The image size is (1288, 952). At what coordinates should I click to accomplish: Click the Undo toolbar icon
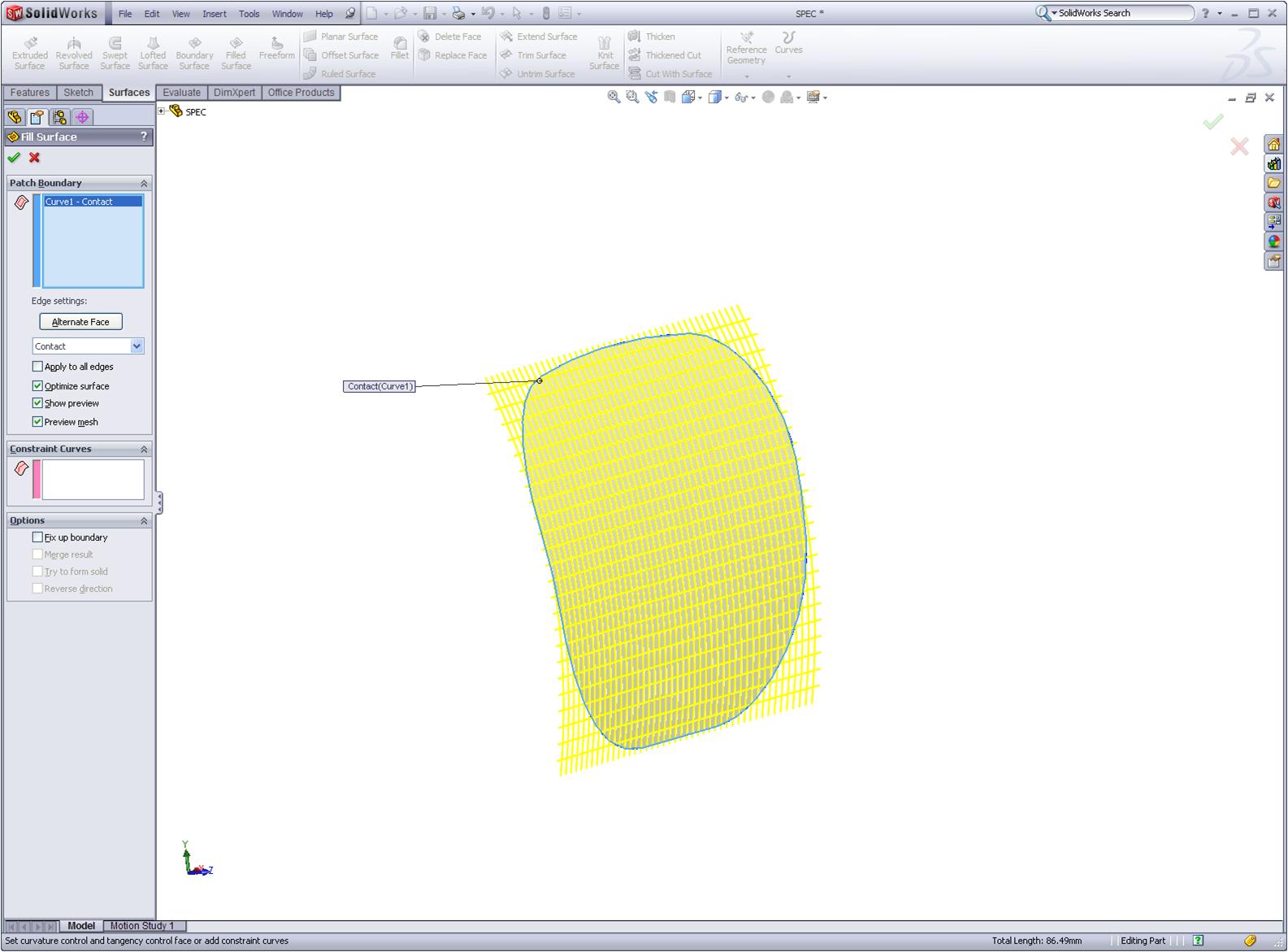pos(488,13)
